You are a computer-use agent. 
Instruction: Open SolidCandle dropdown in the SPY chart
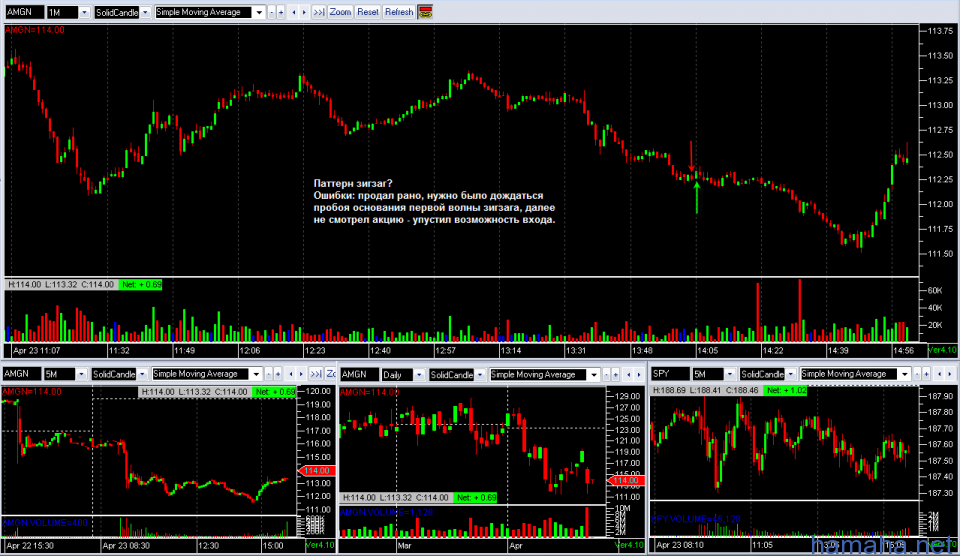790,374
